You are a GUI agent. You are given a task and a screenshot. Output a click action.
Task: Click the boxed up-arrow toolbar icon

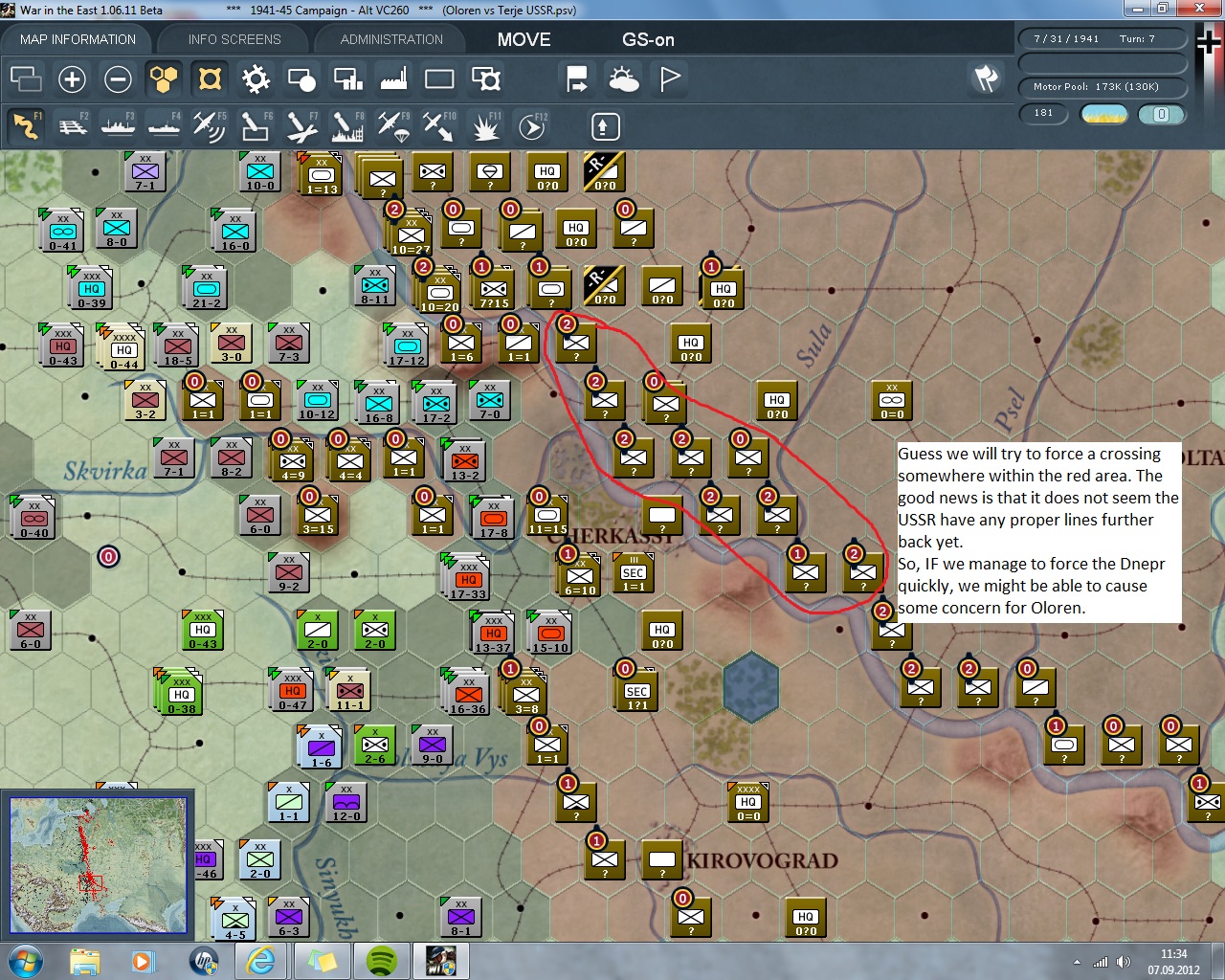(605, 125)
